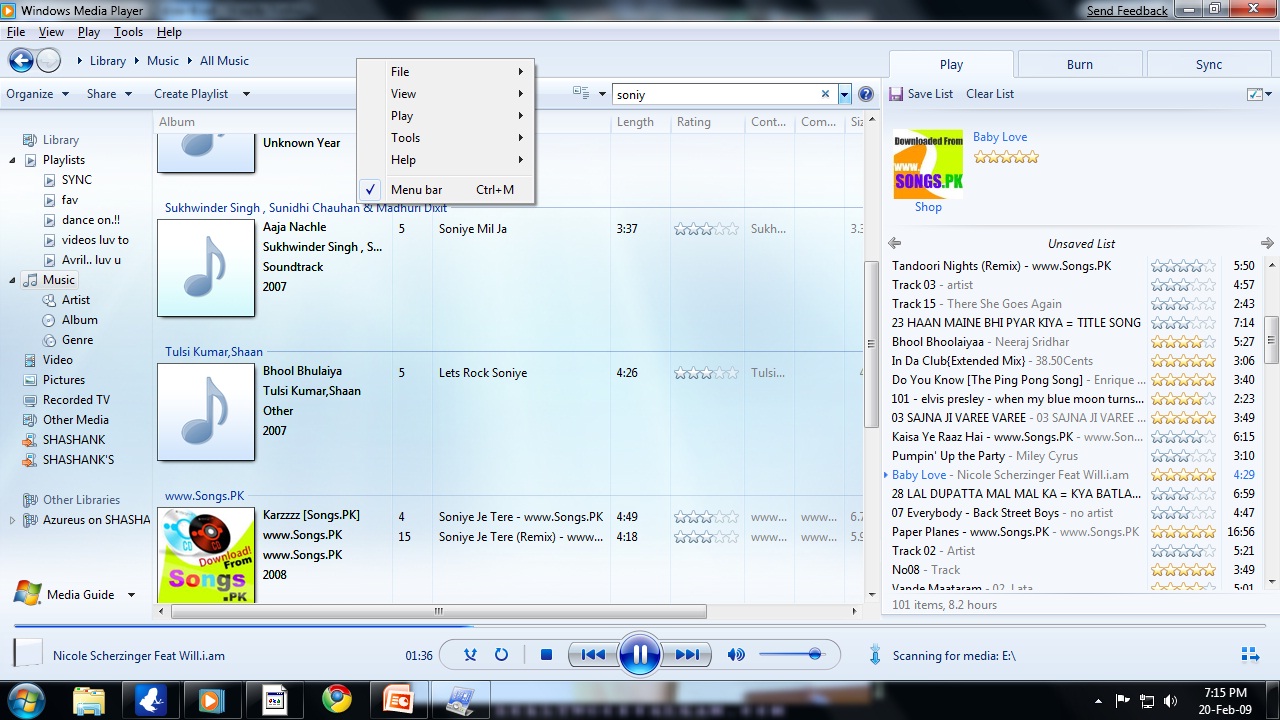Mute the volume speaker icon
The height and width of the screenshot is (720, 1280).
(736, 655)
